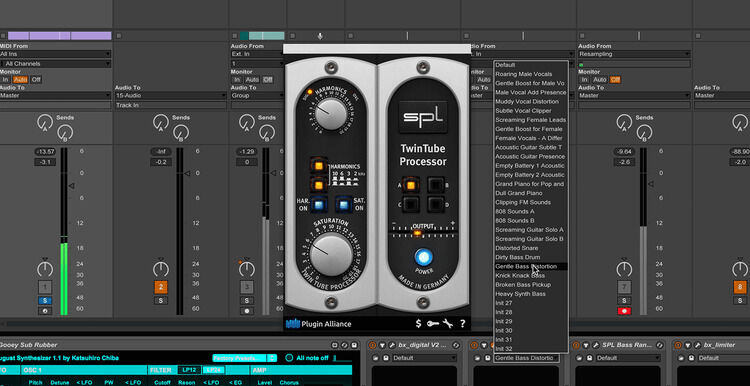Viewport: 750px width, 386px height.
Task: Toggle upper Harmonics frequency button
Action: point(319,165)
